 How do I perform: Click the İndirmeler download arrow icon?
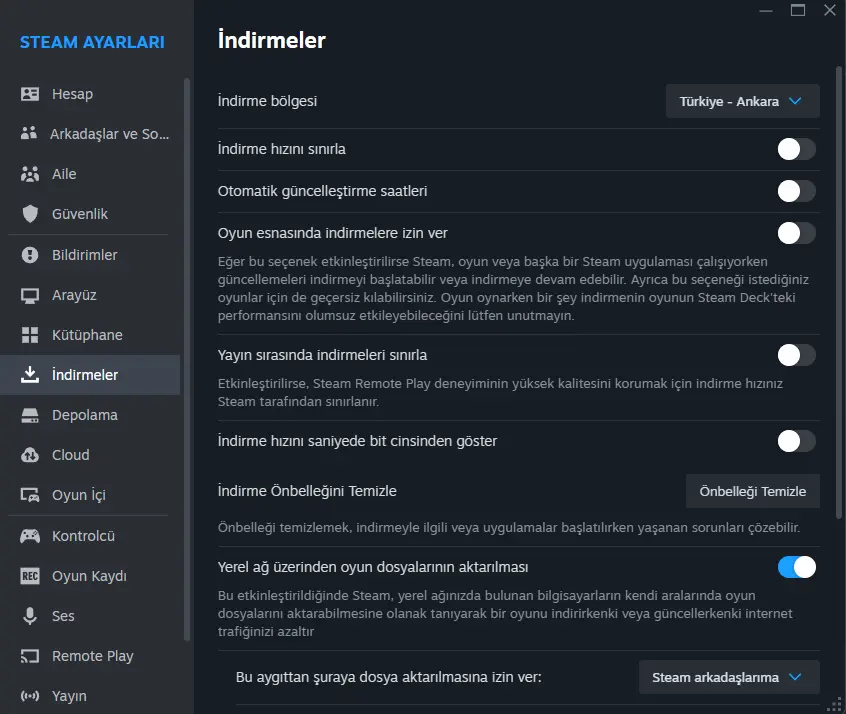(30, 375)
